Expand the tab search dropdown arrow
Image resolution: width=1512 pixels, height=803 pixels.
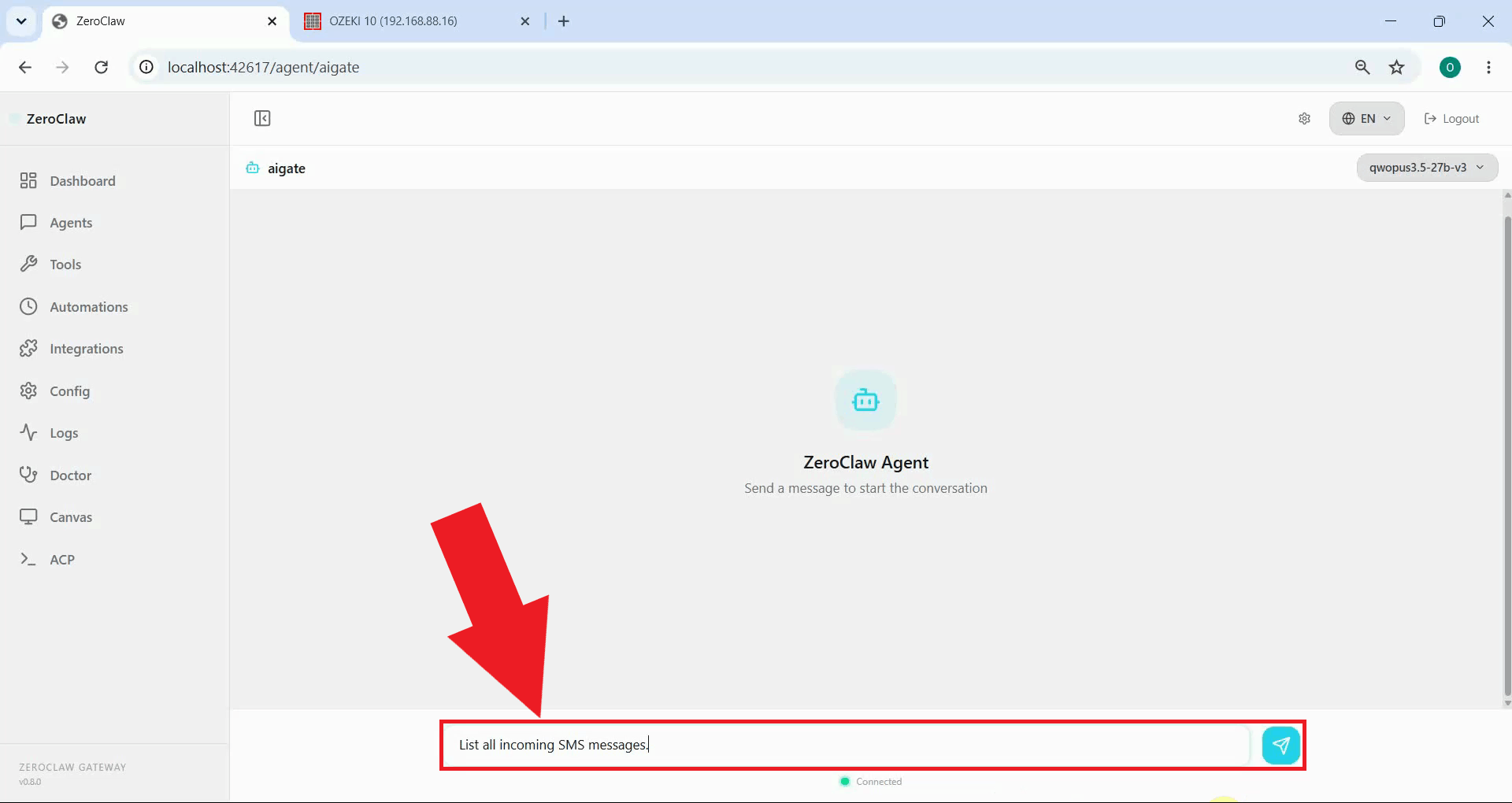pos(21,21)
